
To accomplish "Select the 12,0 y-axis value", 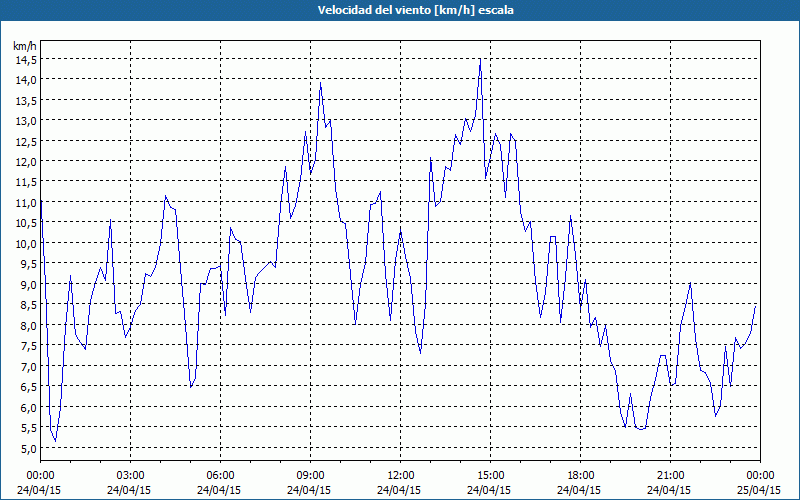I will [26, 162].
